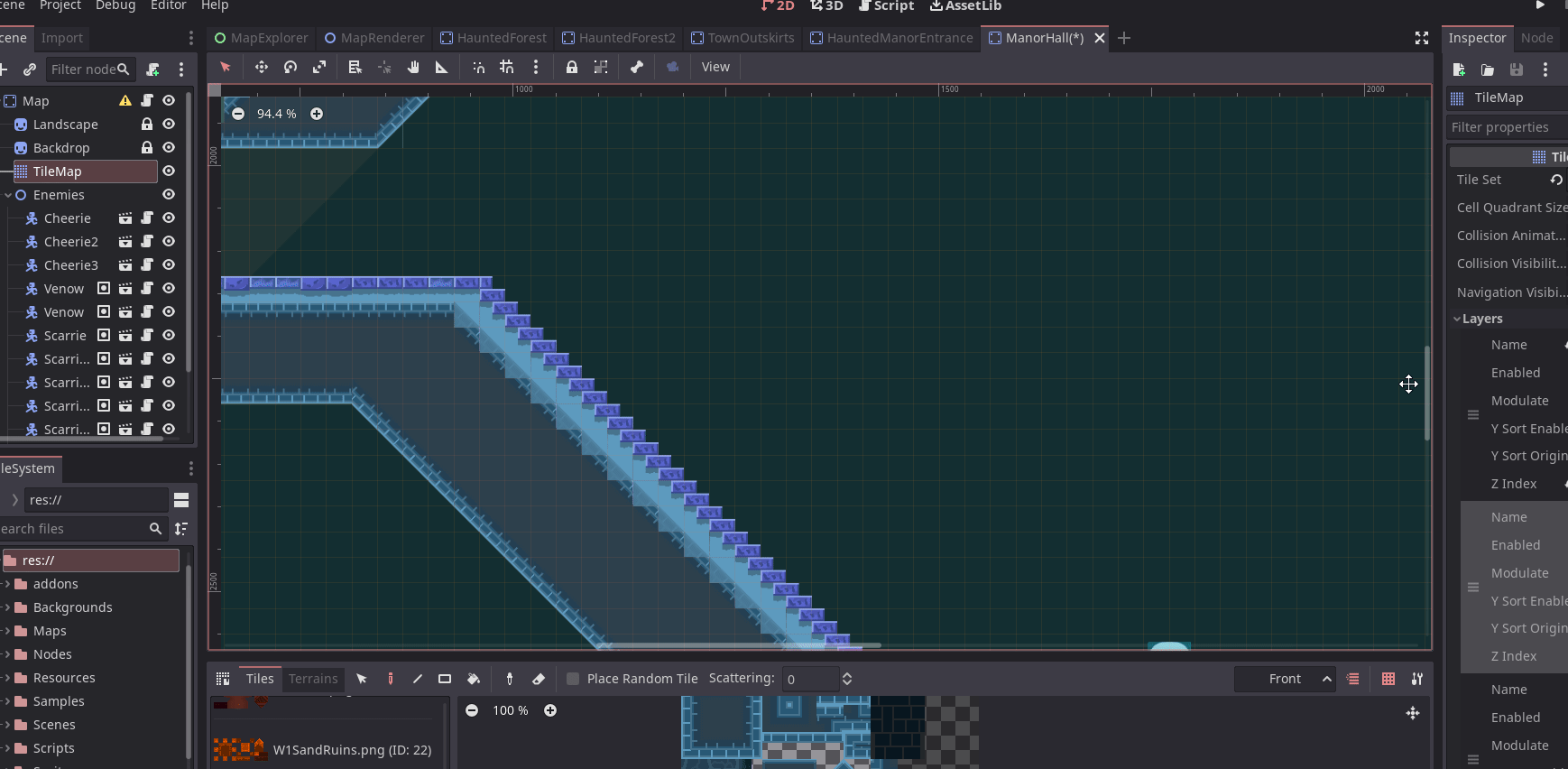Hide the Landscape node
1568x769 pixels.
pyautogui.click(x=169, y=124)
